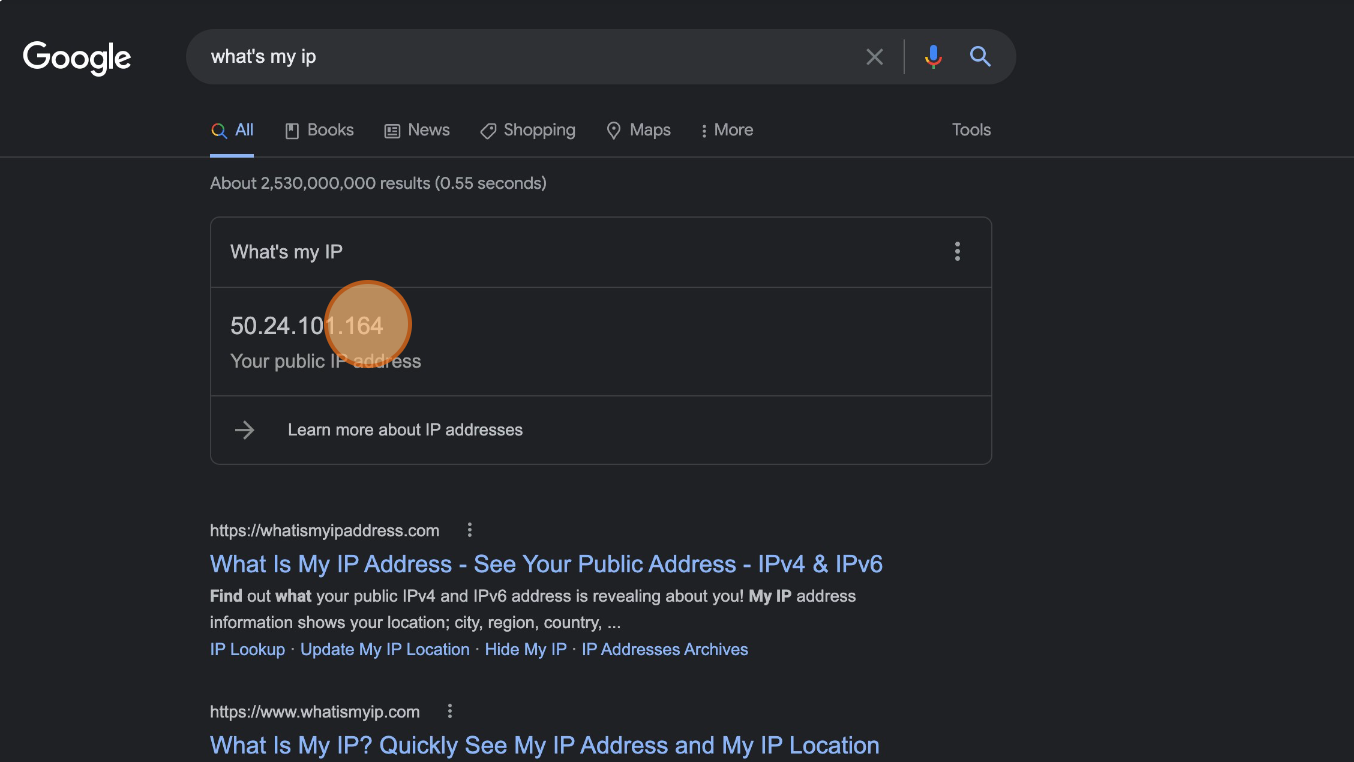Select the All results tab

coord(232,130)
